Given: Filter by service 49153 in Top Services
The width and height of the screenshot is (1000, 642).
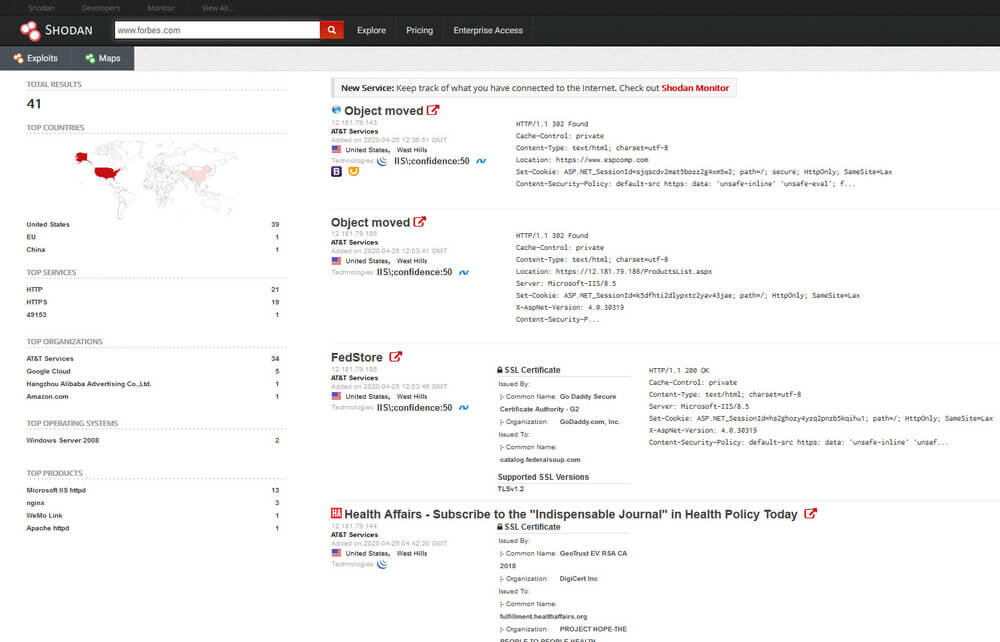Looking at the screenshot, I should (x=36, y=315).
